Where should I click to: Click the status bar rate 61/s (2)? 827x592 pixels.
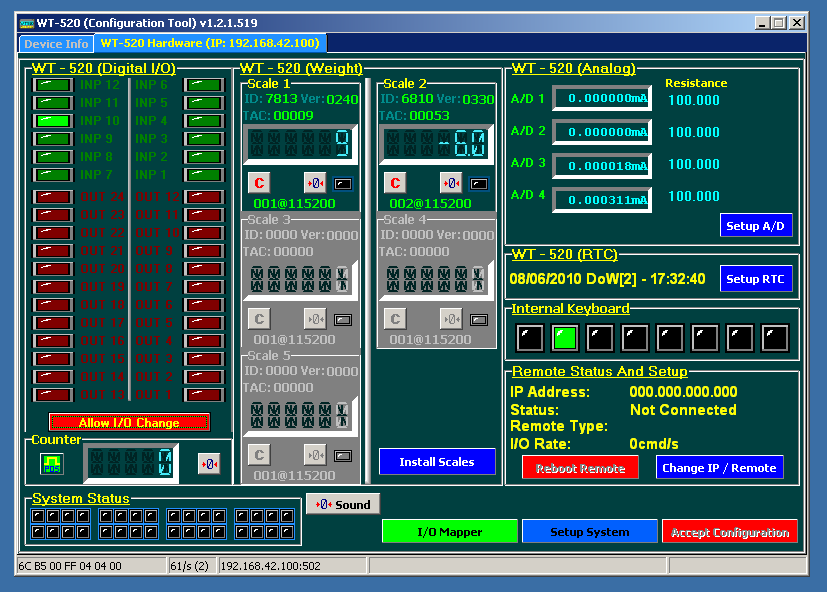189,566
